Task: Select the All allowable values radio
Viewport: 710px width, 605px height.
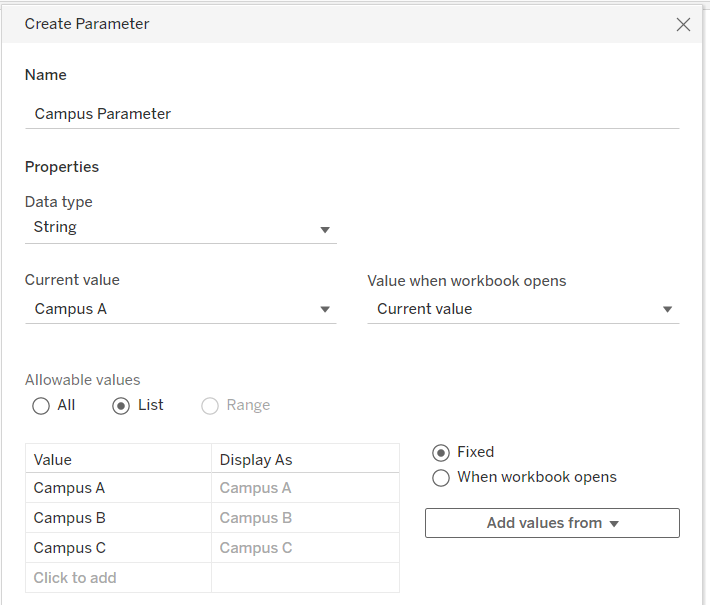Action: coord(41,406)
